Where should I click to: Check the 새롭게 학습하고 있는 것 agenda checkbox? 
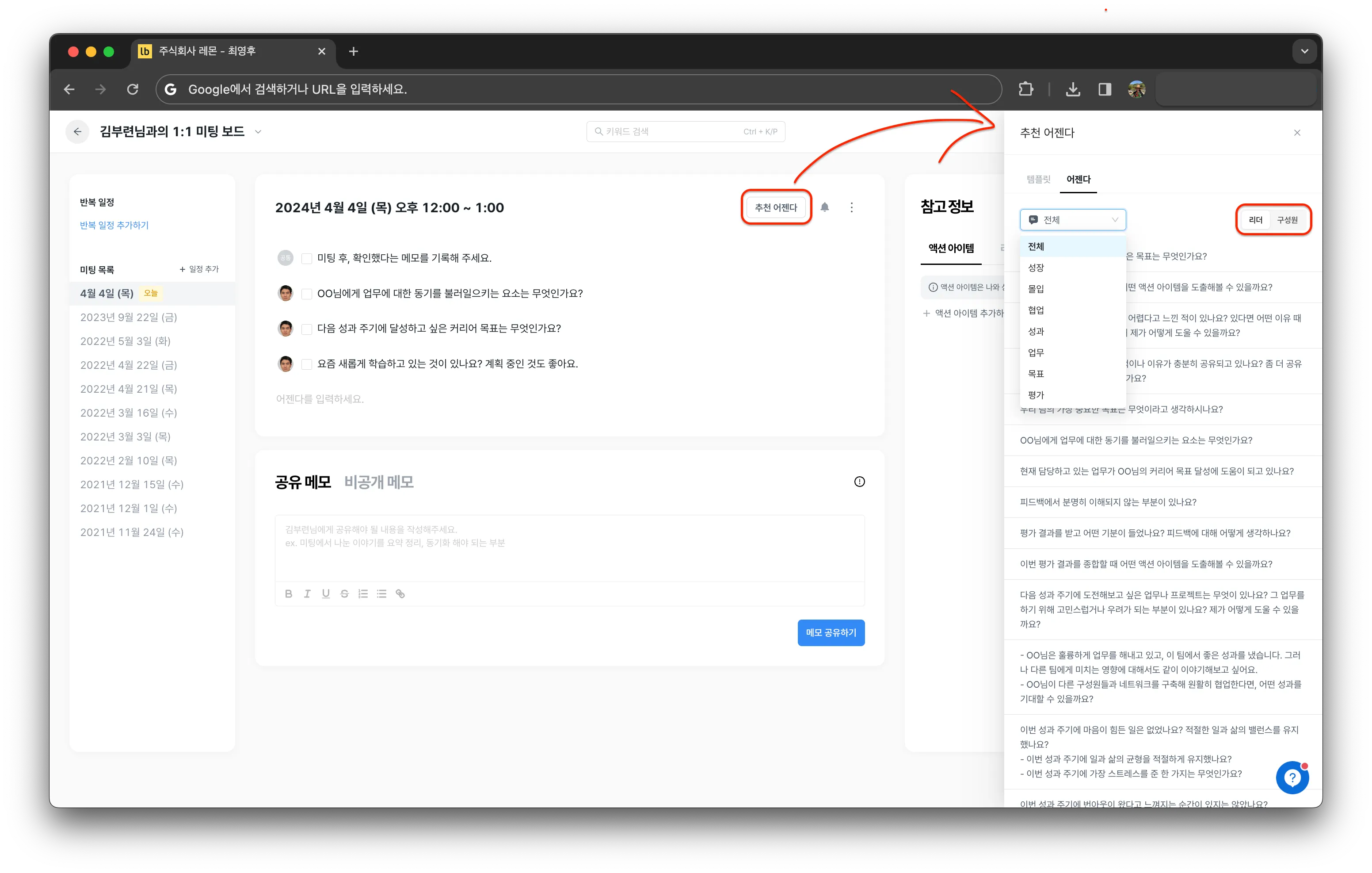tap(307, 364)
